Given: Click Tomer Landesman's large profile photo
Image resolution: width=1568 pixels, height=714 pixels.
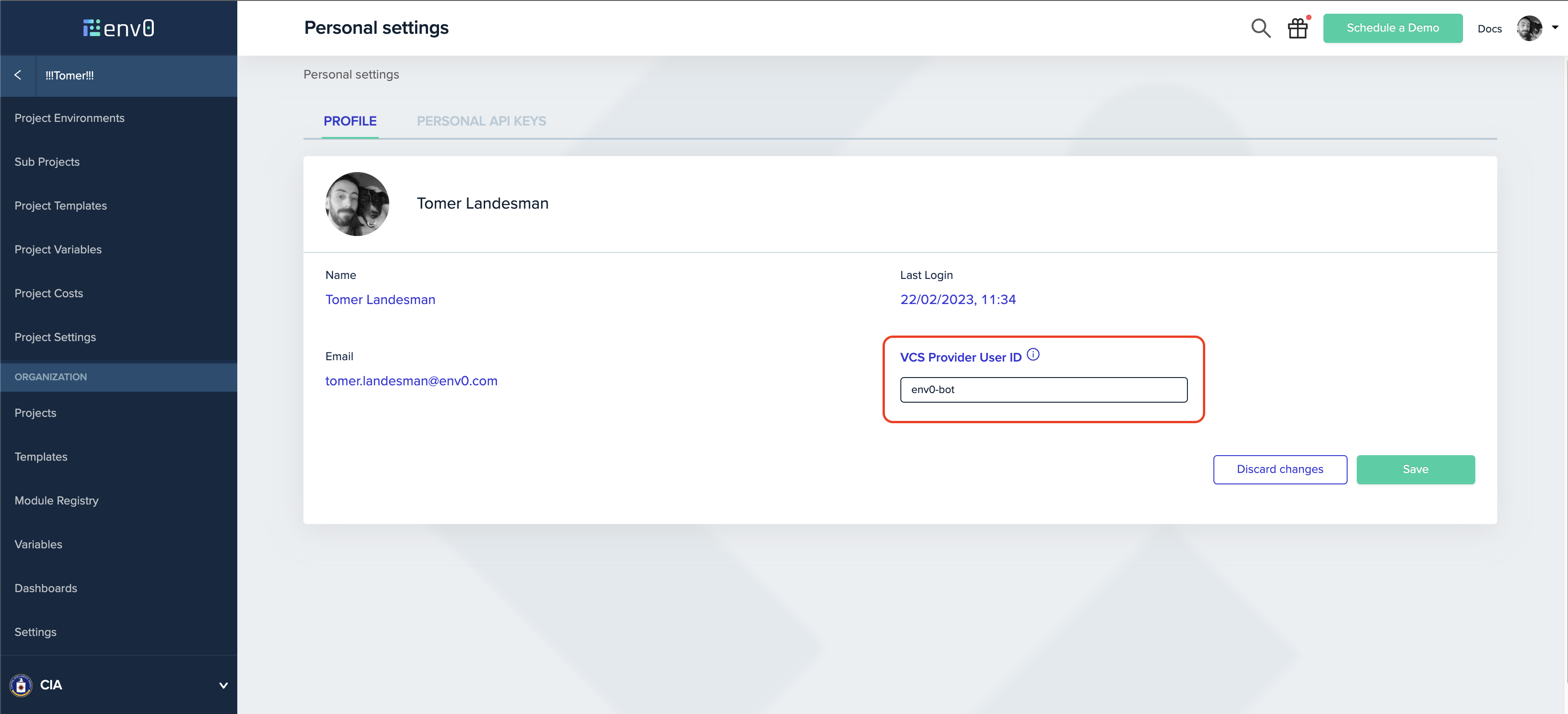Looking at the screenshot, I should coord(357,204).
